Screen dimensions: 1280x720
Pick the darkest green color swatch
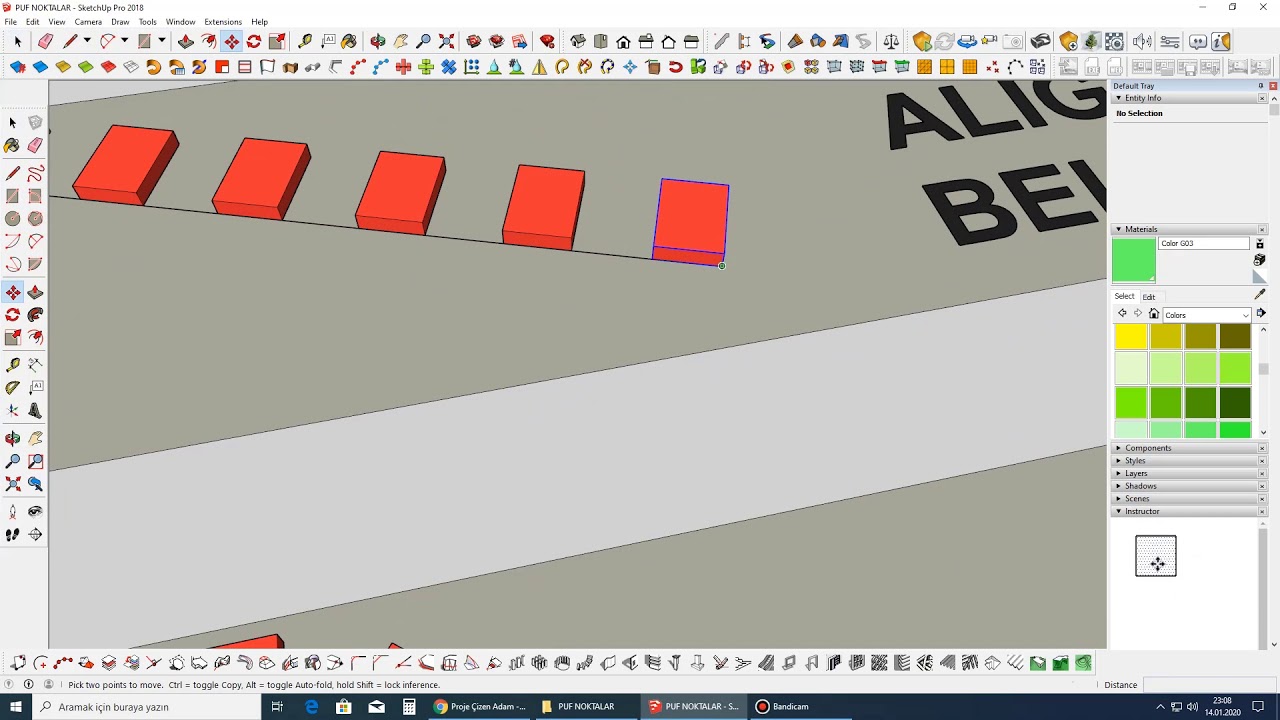click(1235, 402)
